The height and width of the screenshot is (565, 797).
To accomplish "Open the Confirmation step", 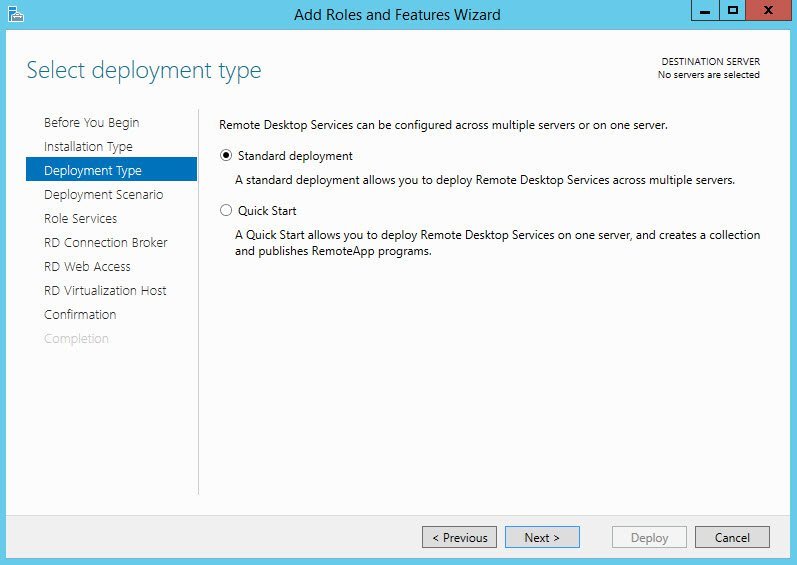I will tap(80, 315).
